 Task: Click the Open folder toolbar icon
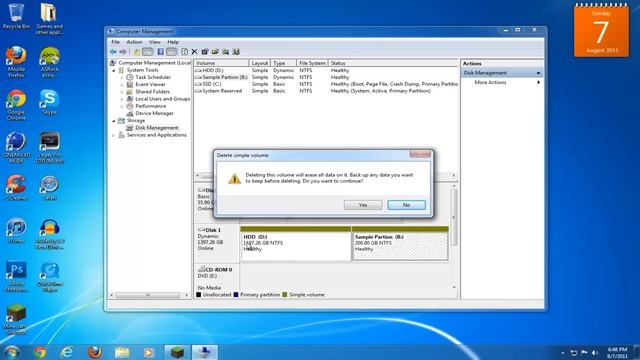pos(215,52)
